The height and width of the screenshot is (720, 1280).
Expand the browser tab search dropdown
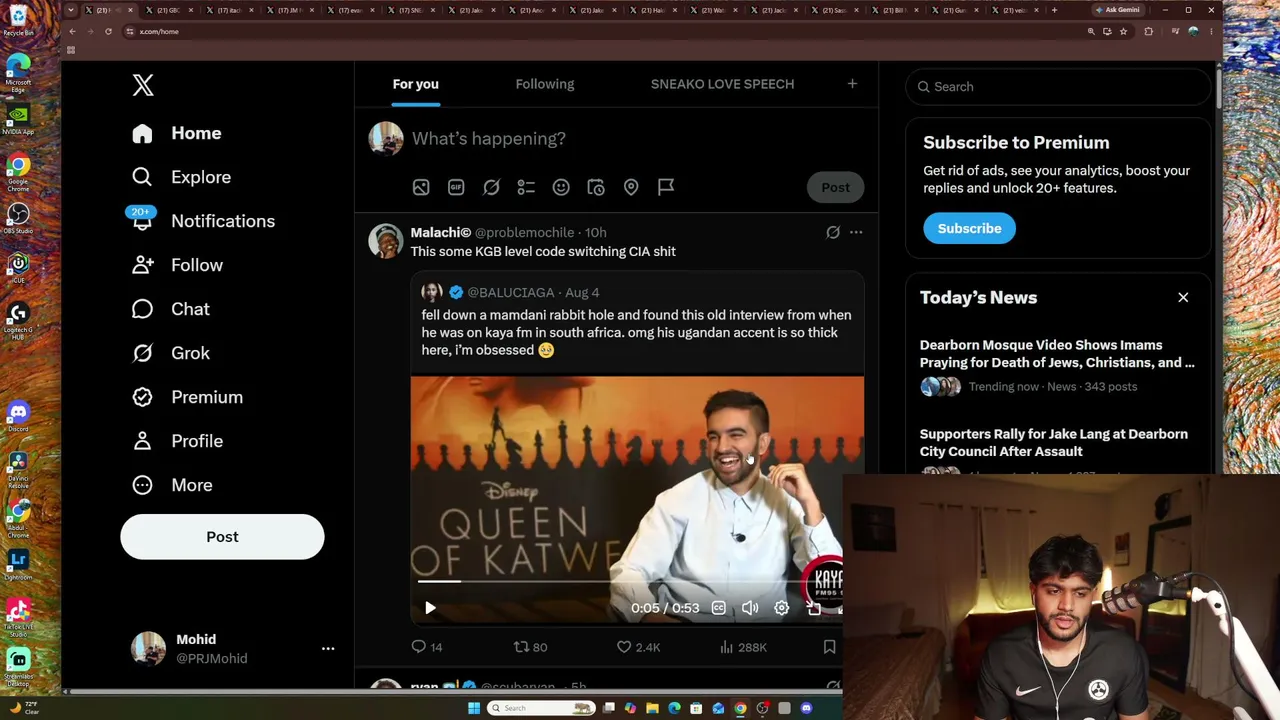[x=71, y=10]
